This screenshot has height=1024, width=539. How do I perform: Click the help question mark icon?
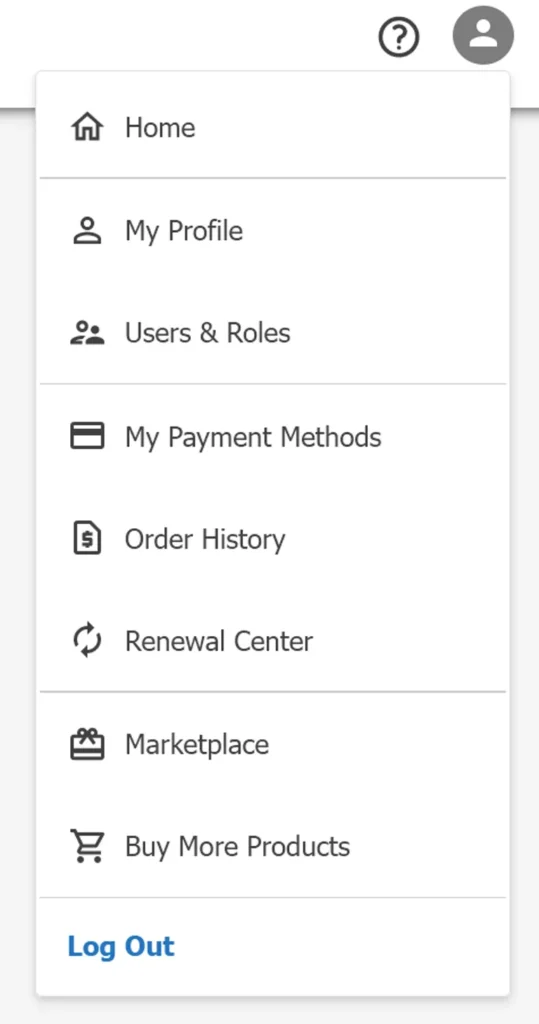pyautogui.click(x=399, y=39)
